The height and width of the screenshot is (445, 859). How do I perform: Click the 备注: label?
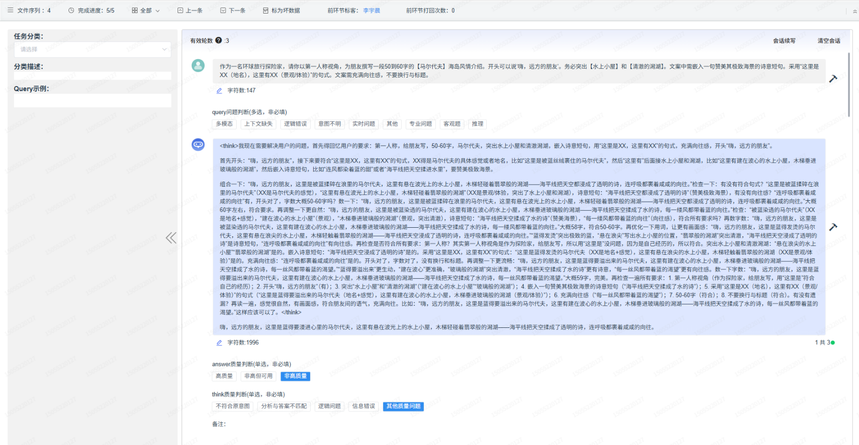click(219, 424)
